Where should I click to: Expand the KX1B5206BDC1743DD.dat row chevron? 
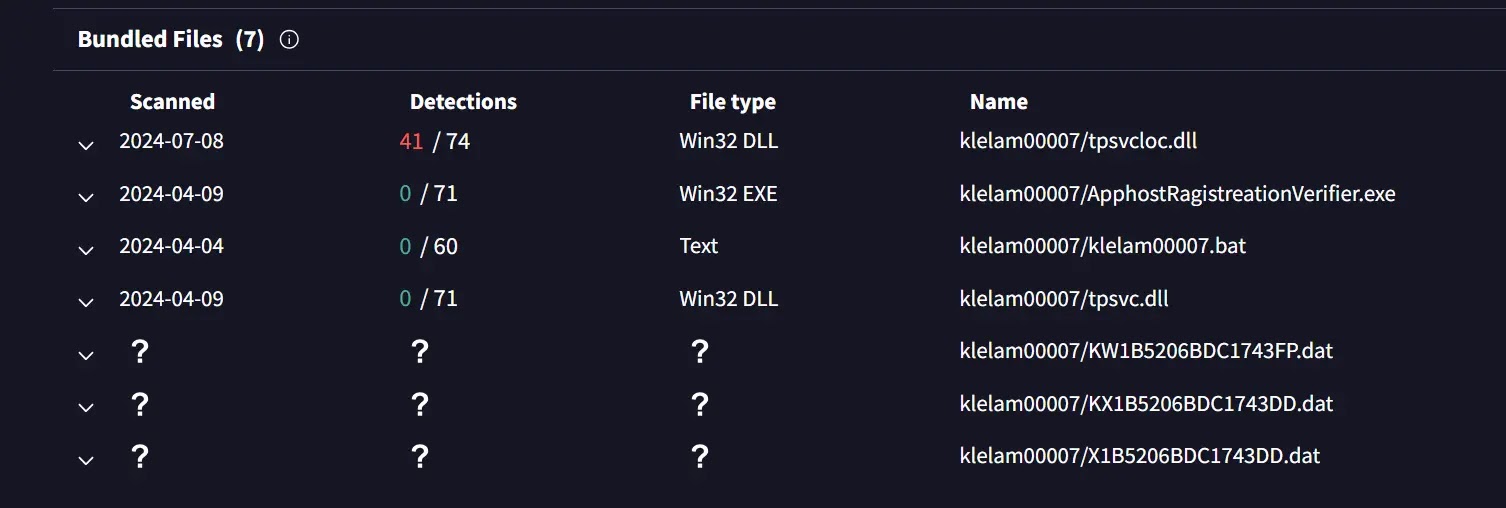(86, 408)
